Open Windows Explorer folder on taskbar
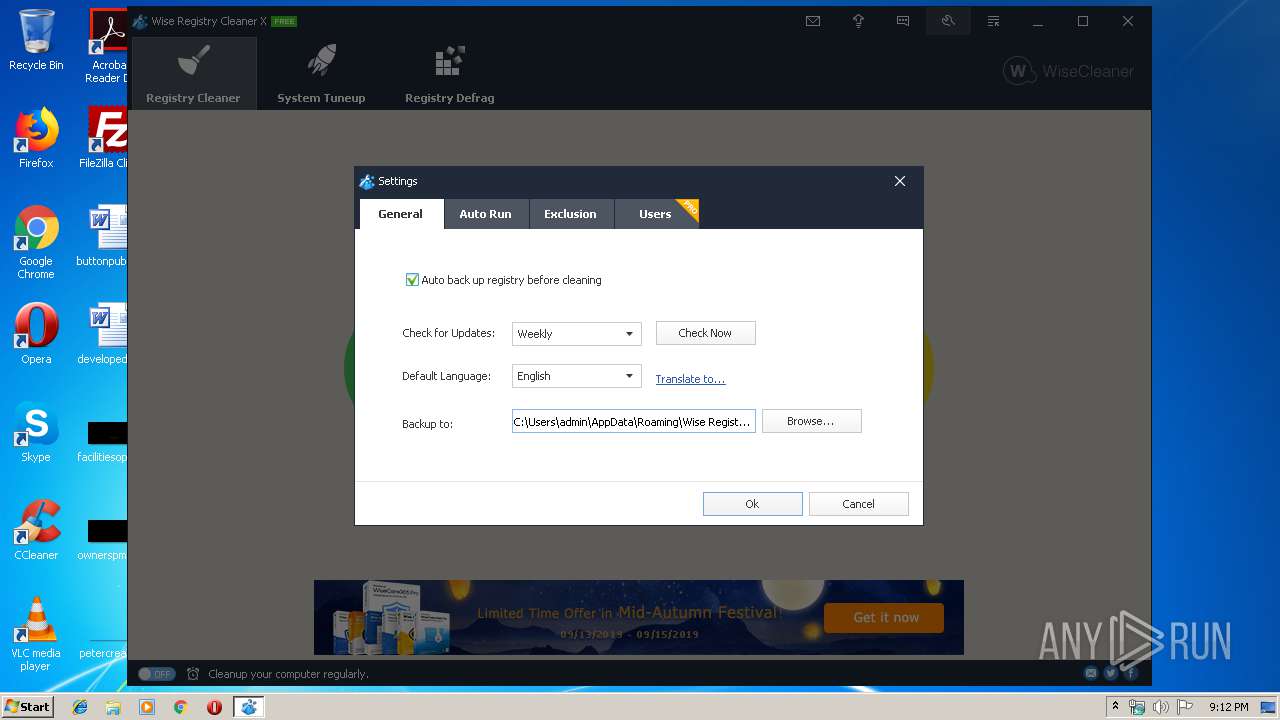This screenshot has width=1280, height=720. pyautogui.click(x=113, y=707)
